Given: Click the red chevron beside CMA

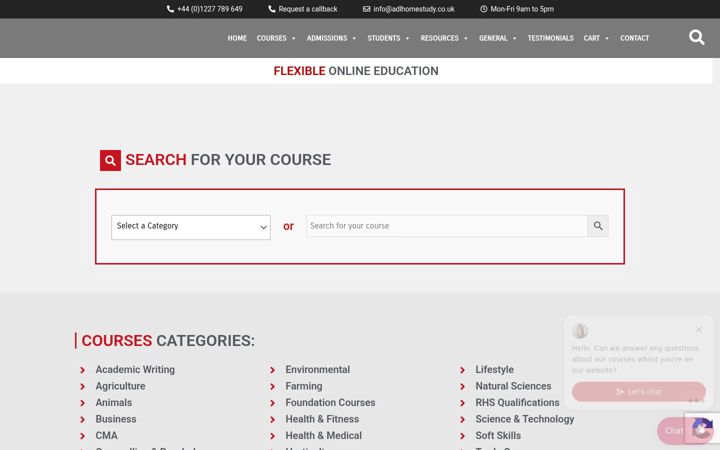Looking at the screenshot, I should pos(83,436).
